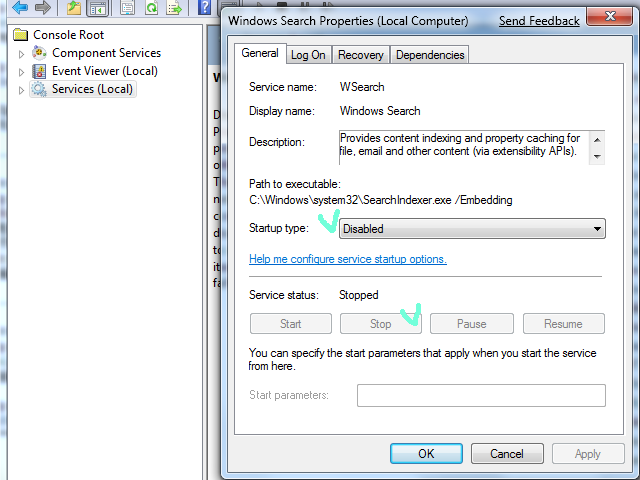The height and width of the screenshot is (480, 640).
Task: Expand the Event Viewer (Local) node
Action: click(x=21, y=72)
